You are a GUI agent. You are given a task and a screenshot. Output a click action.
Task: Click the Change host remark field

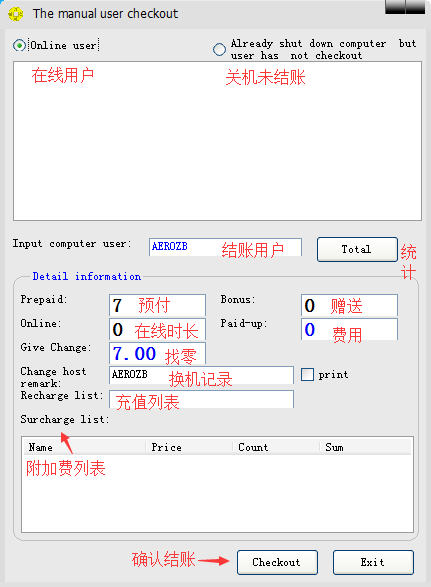(201, 375)
